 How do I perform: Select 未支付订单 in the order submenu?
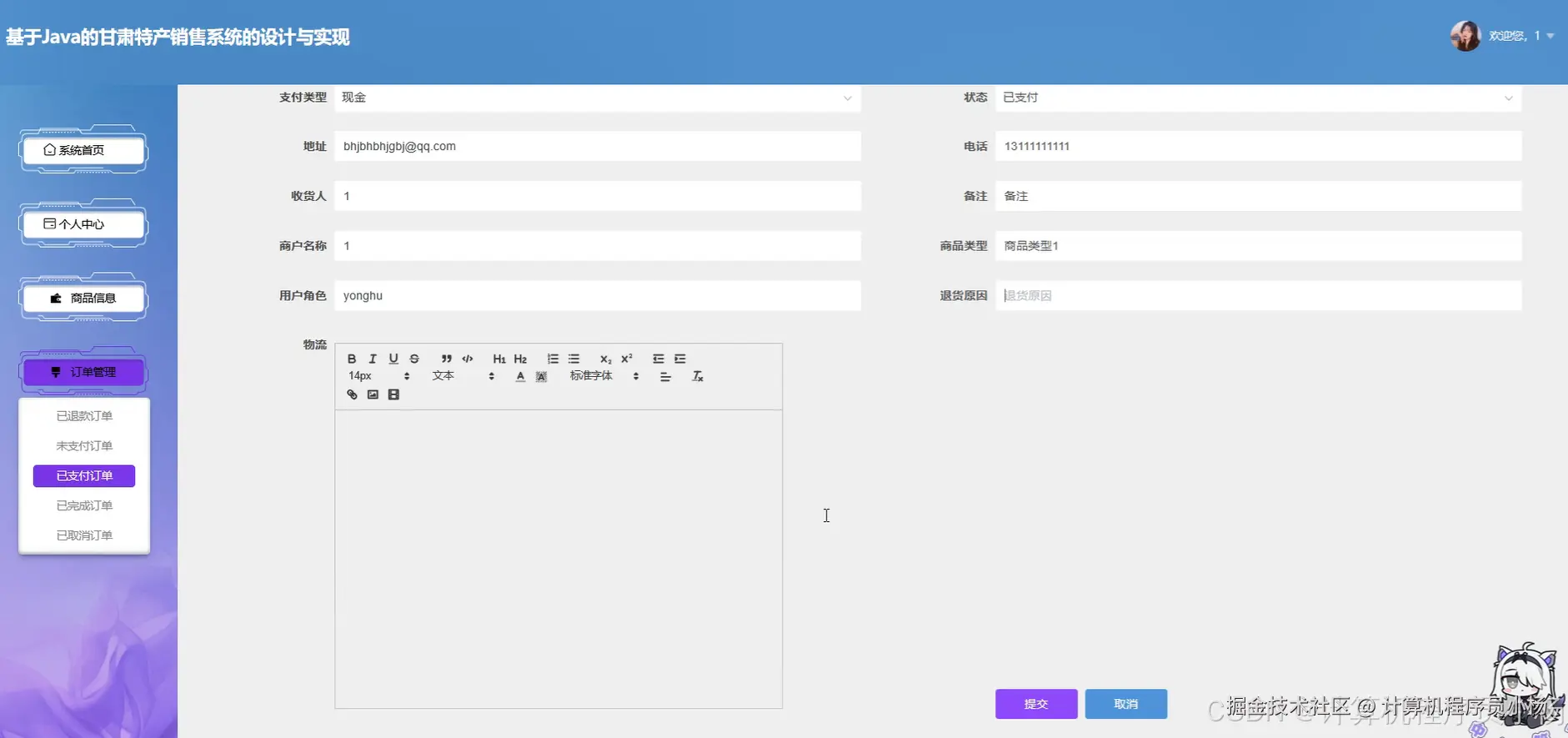pos(84,446)
